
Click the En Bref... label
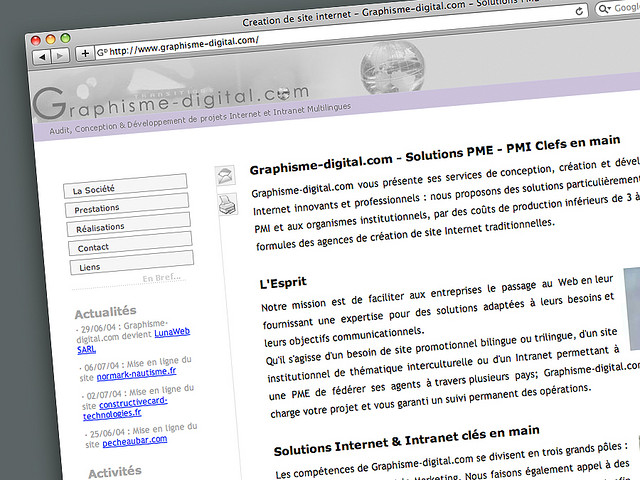point(162,278)
